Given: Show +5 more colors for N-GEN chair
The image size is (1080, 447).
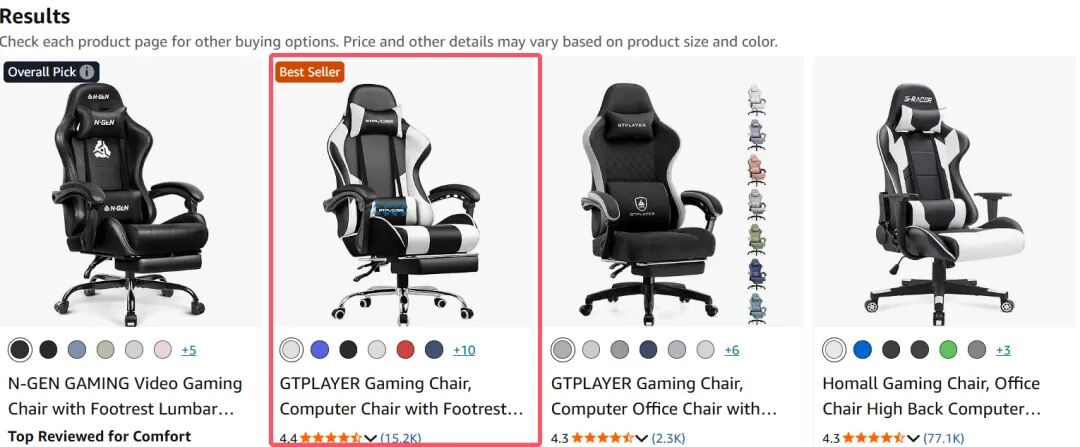Looking at the screenshot, I should [x=189, y=351].
